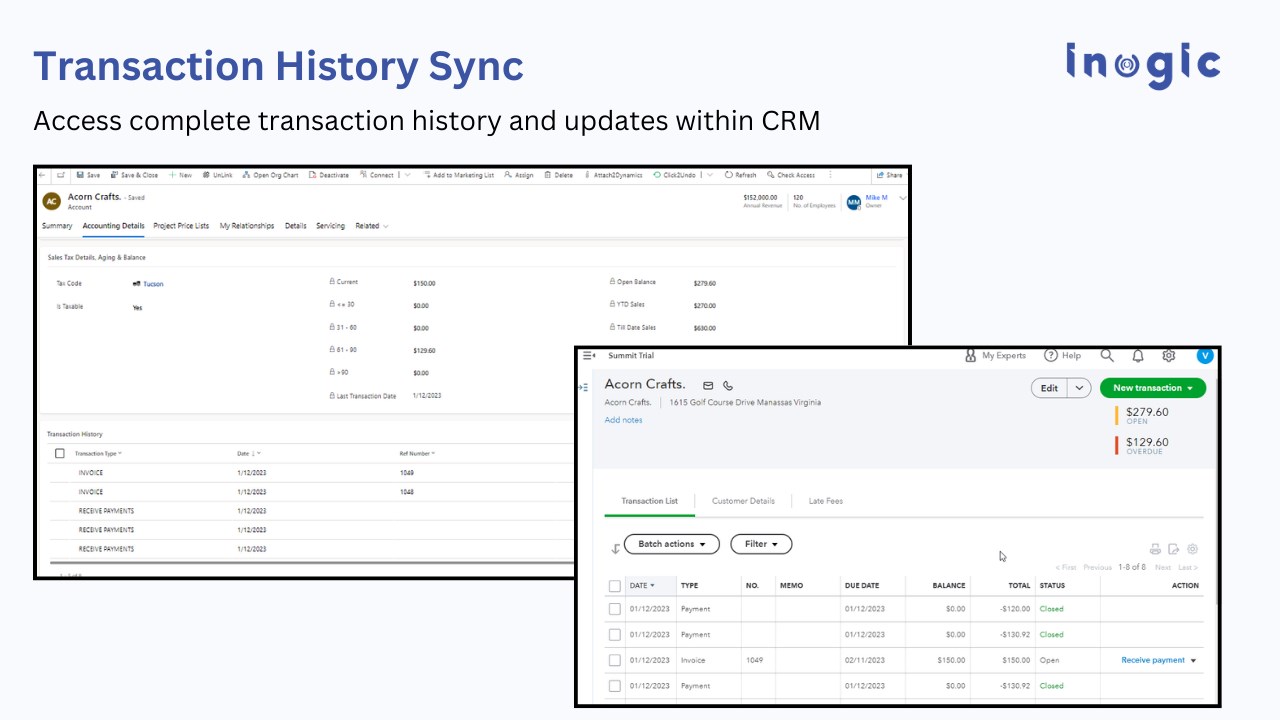Image resolution: width=1280 pixels, height=720 pixels.
Task: Expand the customer list side panel icon
Action: point(583,387)
